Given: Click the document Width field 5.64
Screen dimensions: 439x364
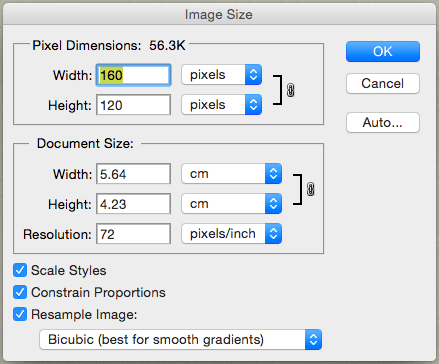Looking at the screenshot, I should pos(134,174).
